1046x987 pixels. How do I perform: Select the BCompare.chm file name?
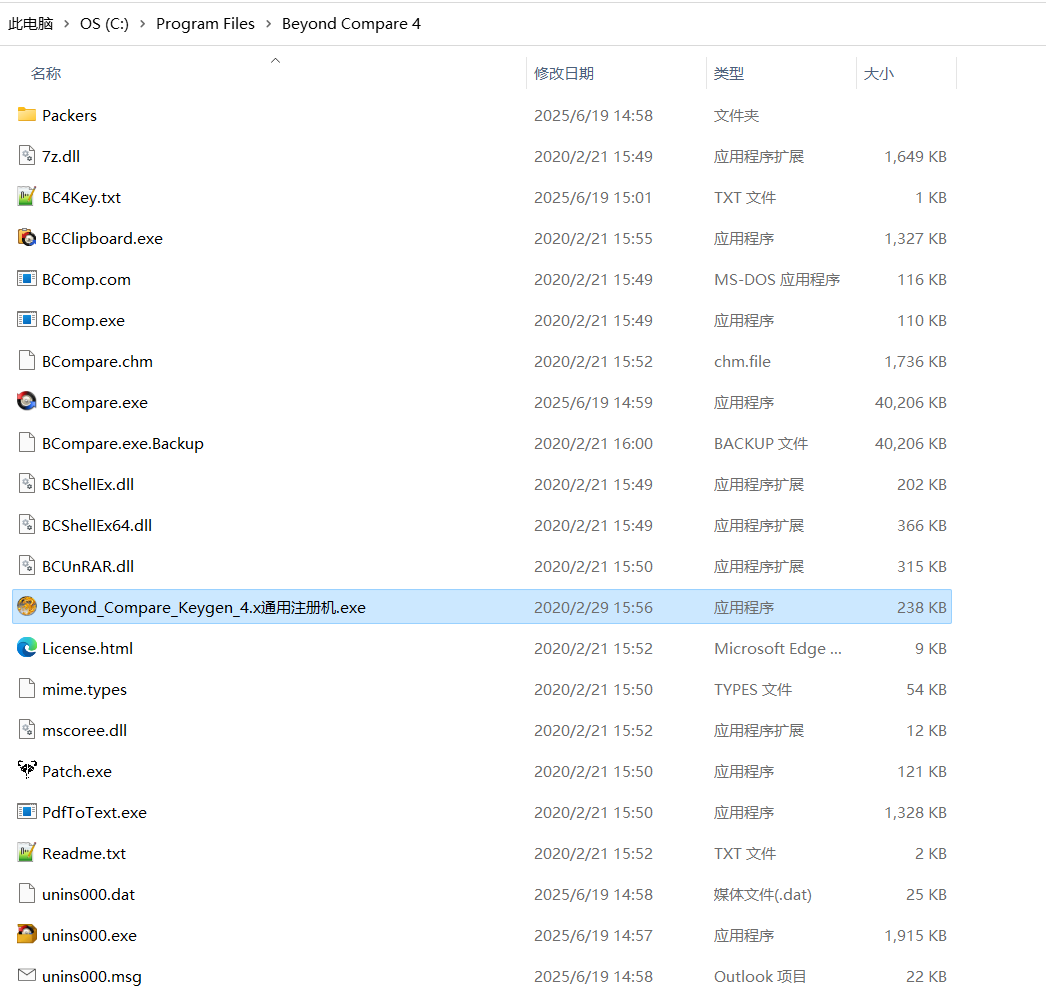[x=97, y=362]
